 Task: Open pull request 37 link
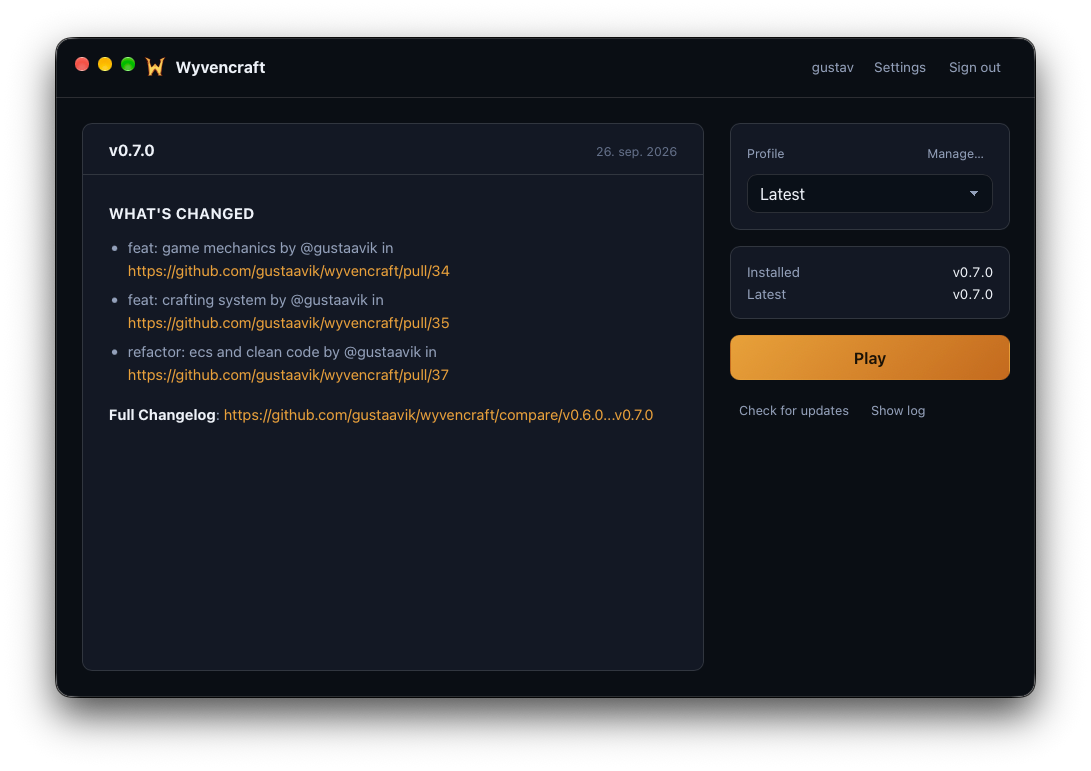click(x=288, y=375)
